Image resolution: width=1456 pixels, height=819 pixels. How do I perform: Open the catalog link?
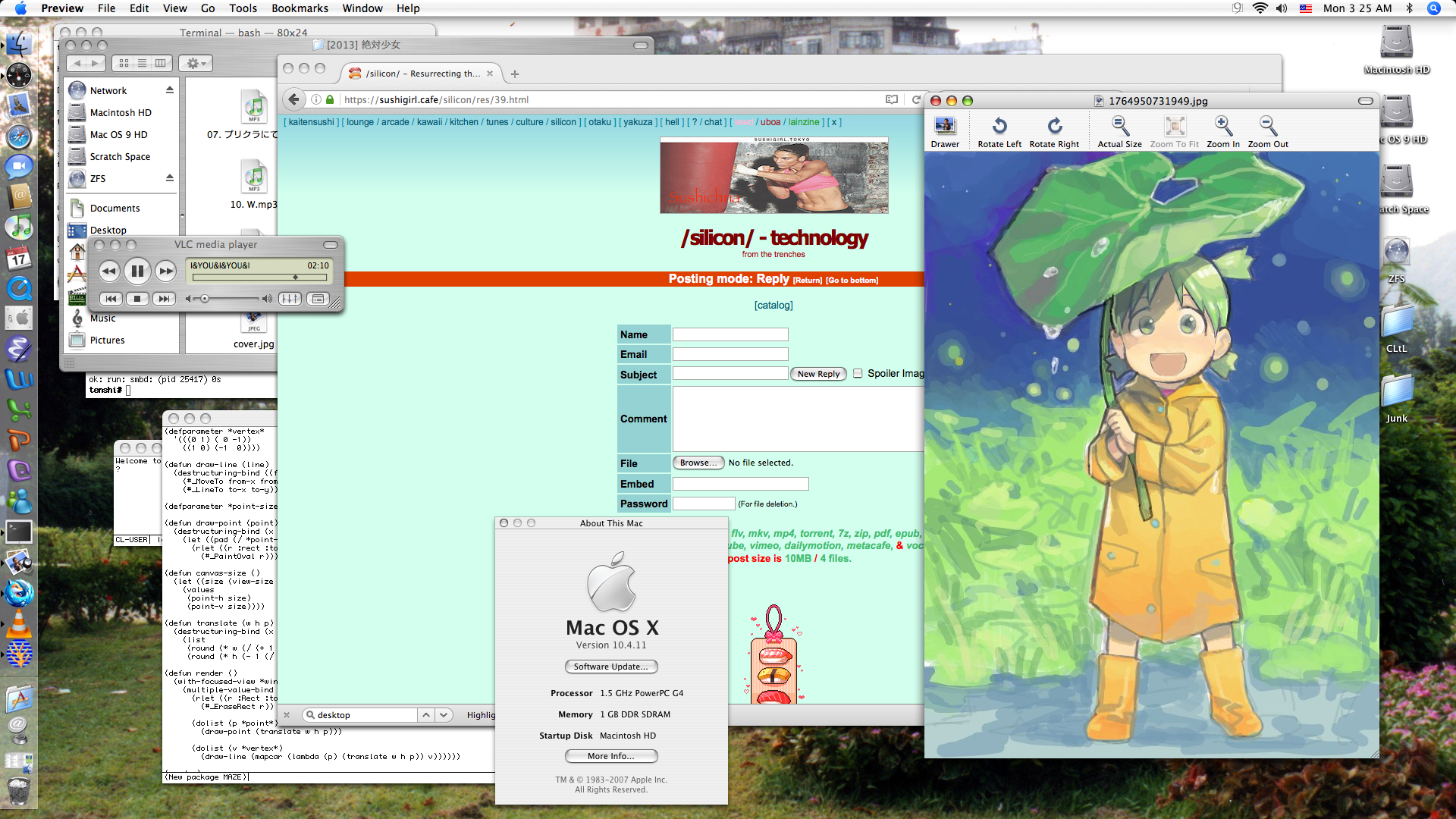coord(773,305)
